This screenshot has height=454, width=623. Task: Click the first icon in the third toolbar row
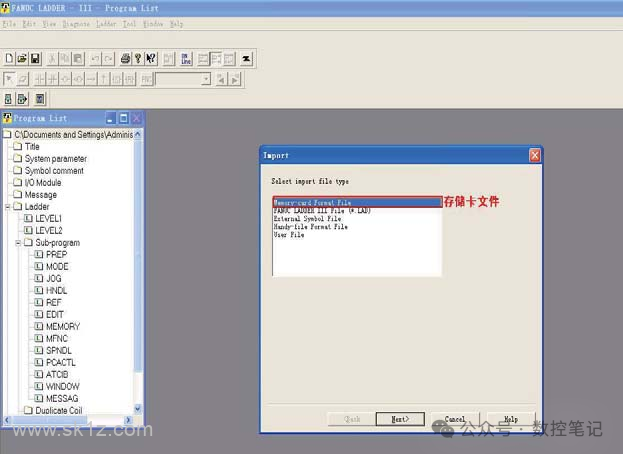(x=8, y=99)
